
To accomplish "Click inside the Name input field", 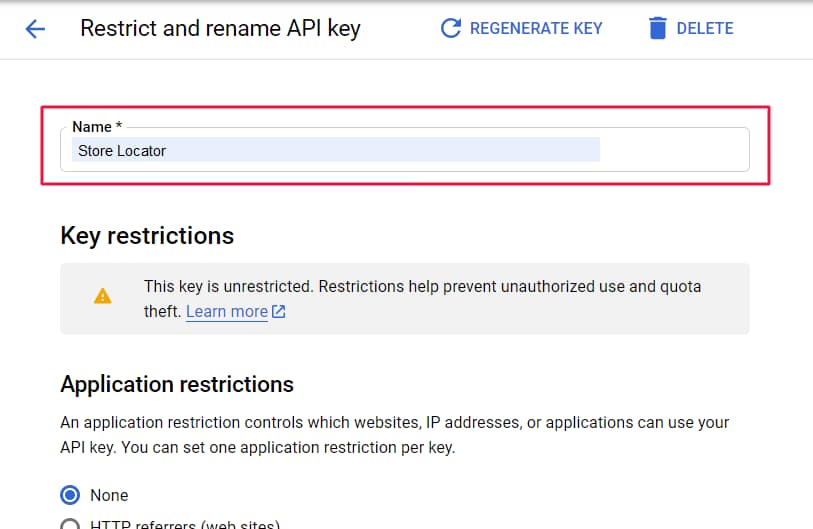I will pyautogui.click(x=670, y=151).
